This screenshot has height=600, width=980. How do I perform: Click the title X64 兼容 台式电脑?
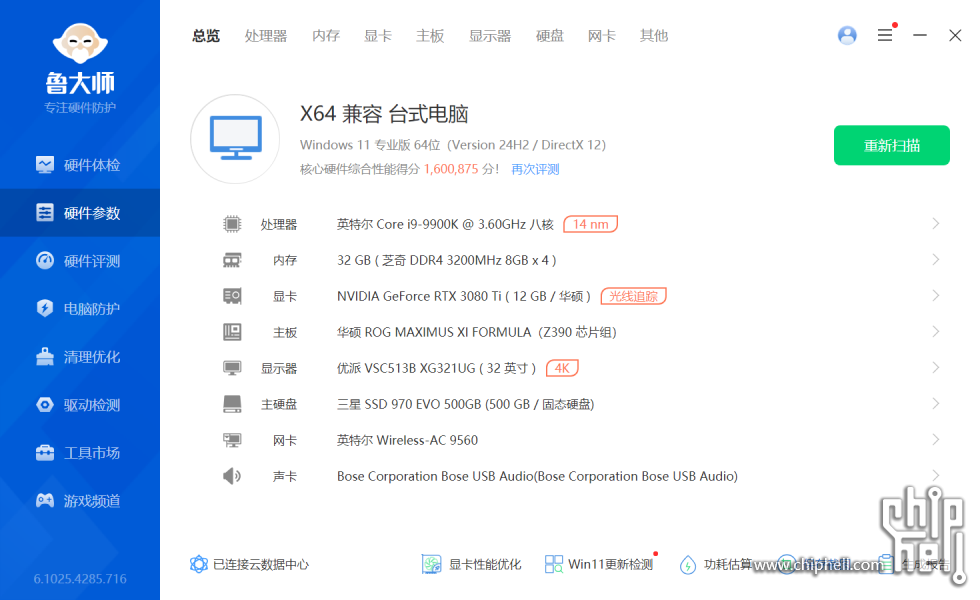pyautogui.click(x=384, y=114)
